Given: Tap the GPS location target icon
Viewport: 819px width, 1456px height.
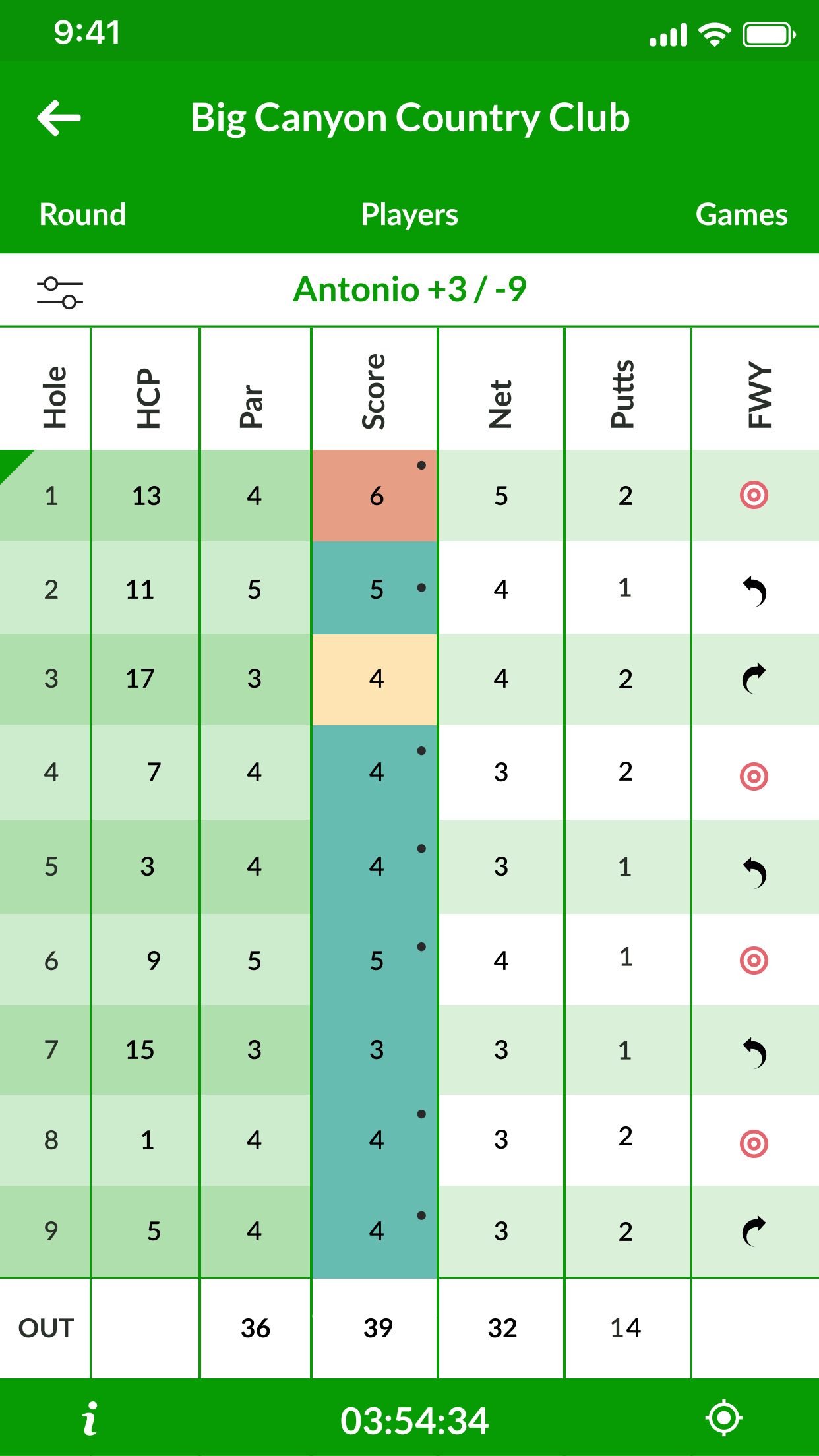Looking at the screenshot, I should coord(724,1418).
